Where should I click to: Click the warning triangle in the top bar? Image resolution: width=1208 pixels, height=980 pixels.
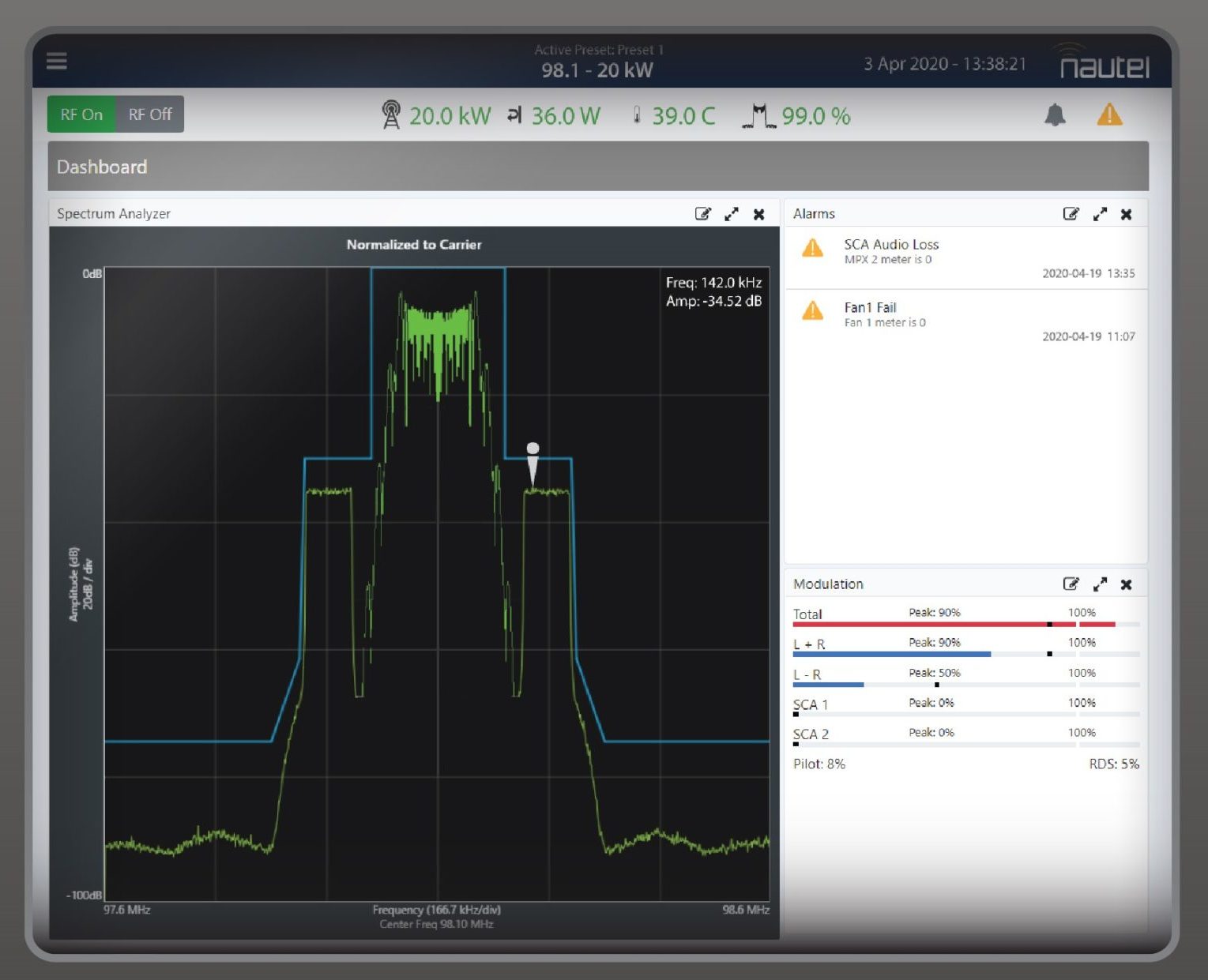(1109, 115)
